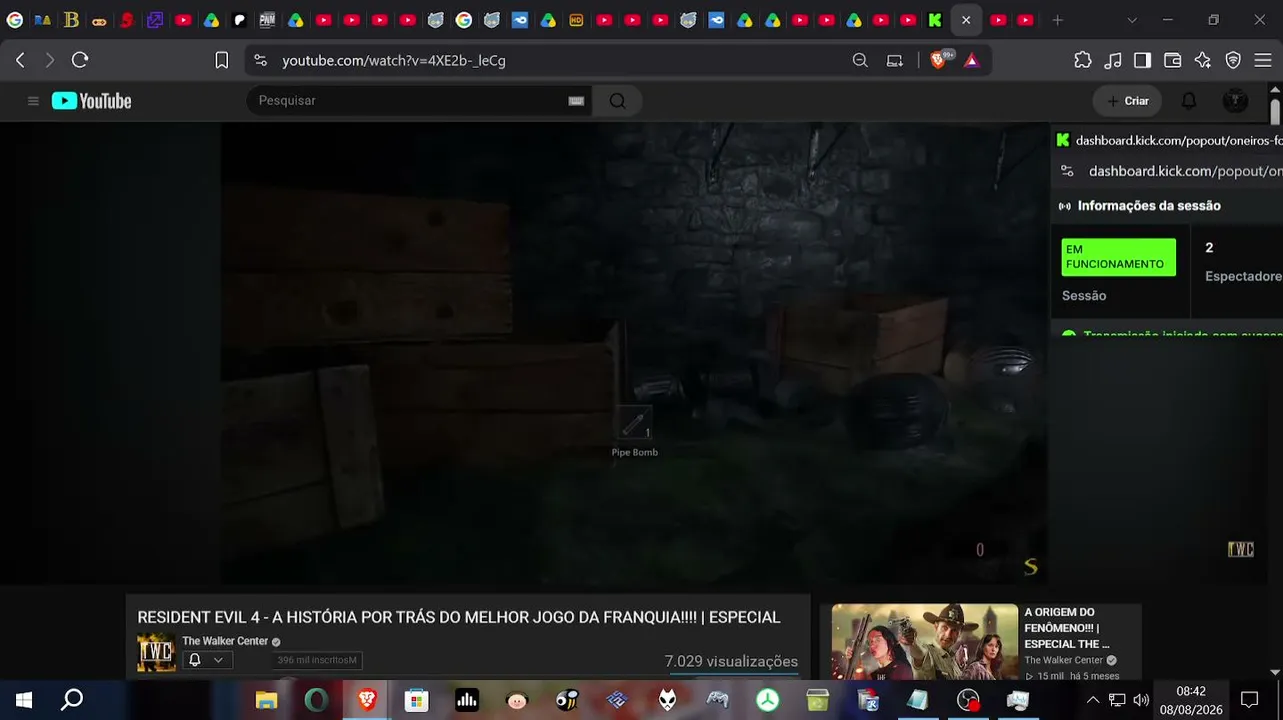Go back to the previous page

[20, 60]
